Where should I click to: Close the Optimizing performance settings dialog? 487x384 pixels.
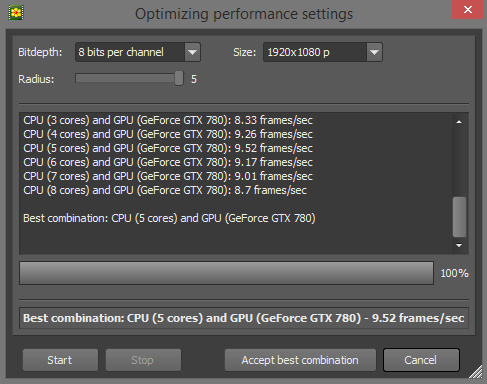click(x=467, y=10)
